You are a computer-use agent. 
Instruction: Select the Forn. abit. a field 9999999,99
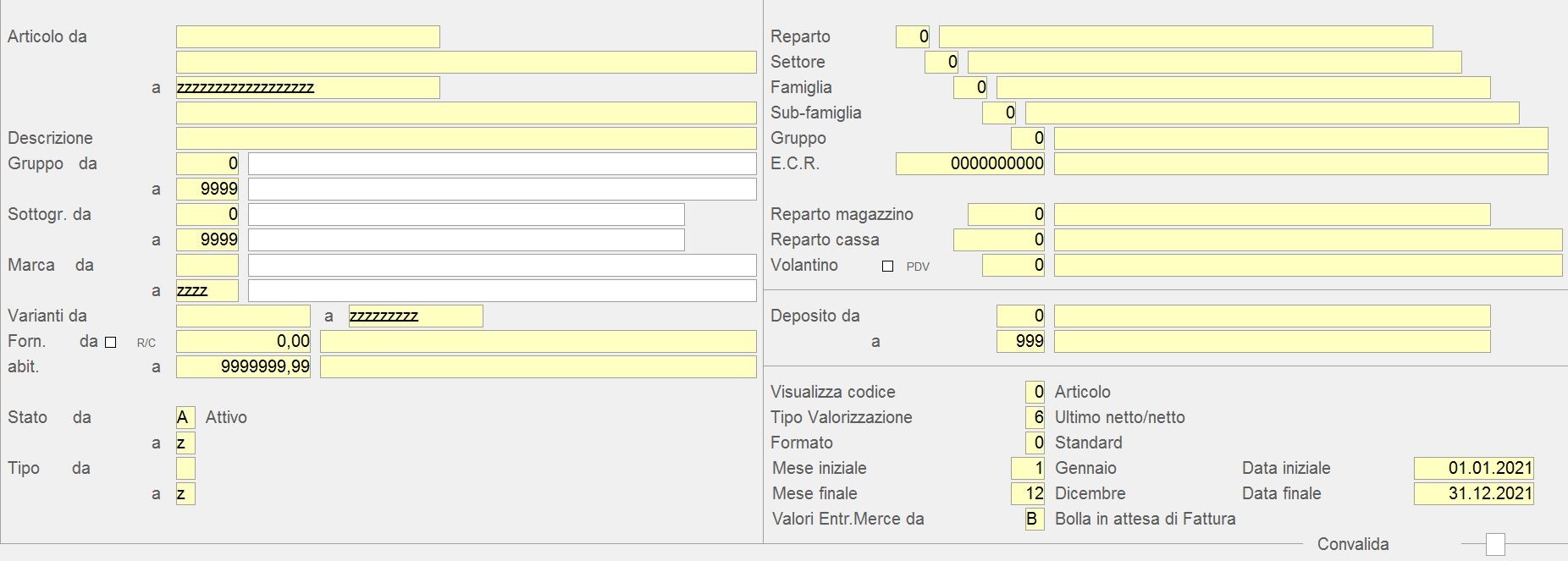click(x=243, y=366)
